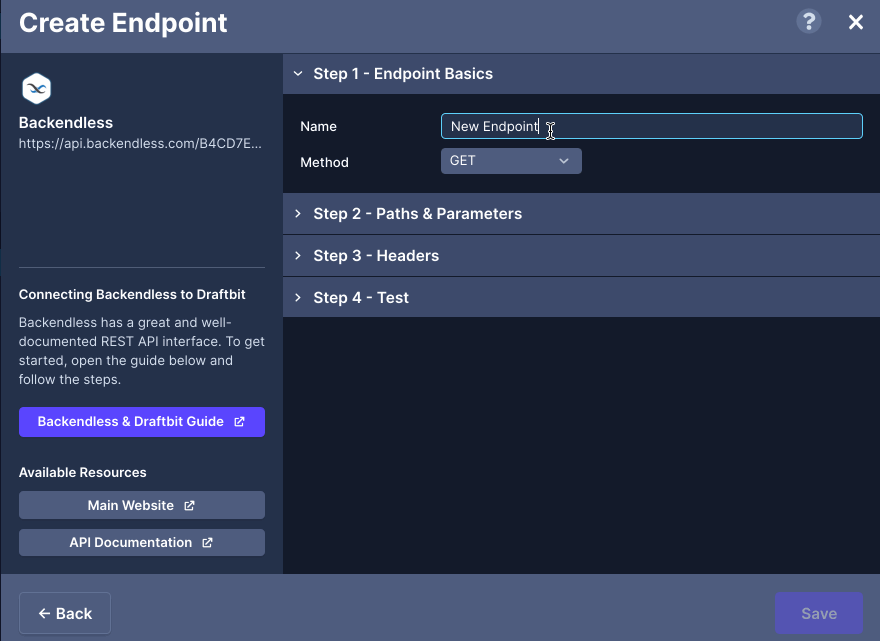Click the Name input field
880x641 pixels.
click(652, 126)
